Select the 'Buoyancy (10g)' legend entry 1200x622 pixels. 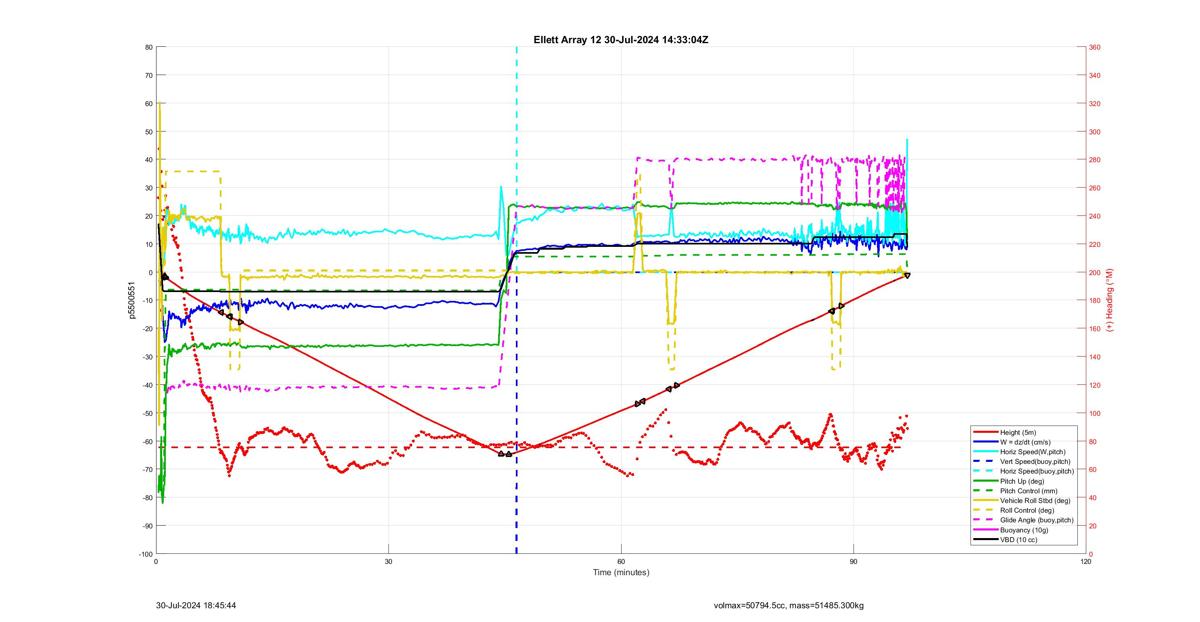point(1025,530)
